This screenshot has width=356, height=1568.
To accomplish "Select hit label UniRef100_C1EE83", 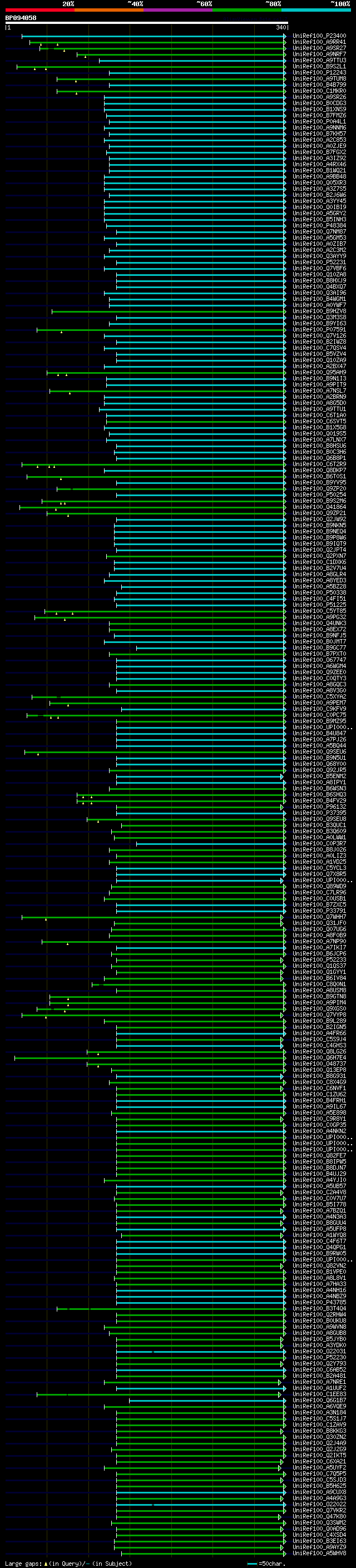I will click(x=319, y=1394).
